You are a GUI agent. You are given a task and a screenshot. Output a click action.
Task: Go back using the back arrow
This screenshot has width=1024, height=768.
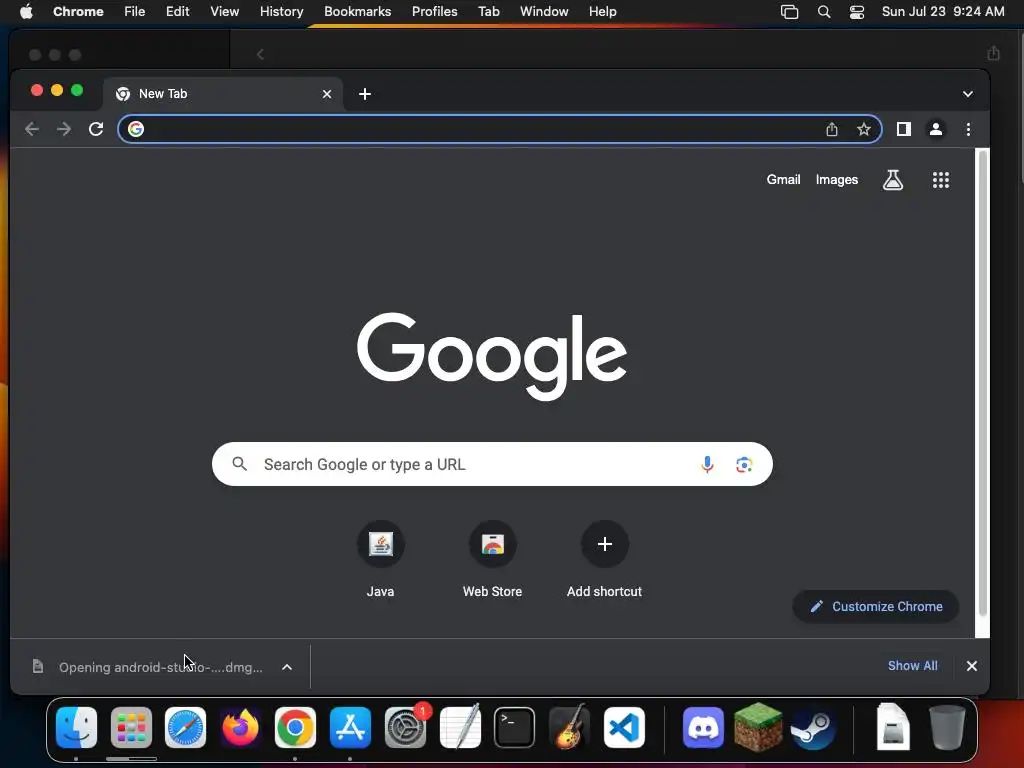[x=32, y=129]
